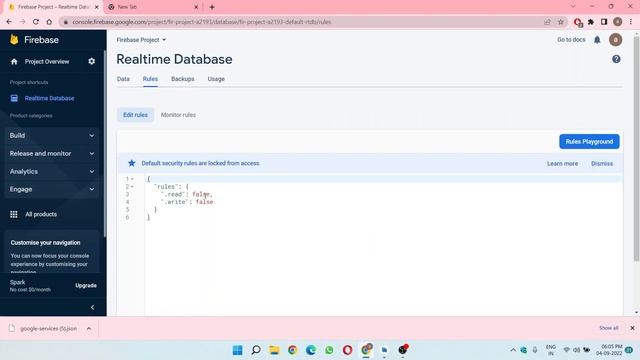This screenshot has height=360, width=640.
Task: Open the user account avatar
Action: [x=616, y=40]
